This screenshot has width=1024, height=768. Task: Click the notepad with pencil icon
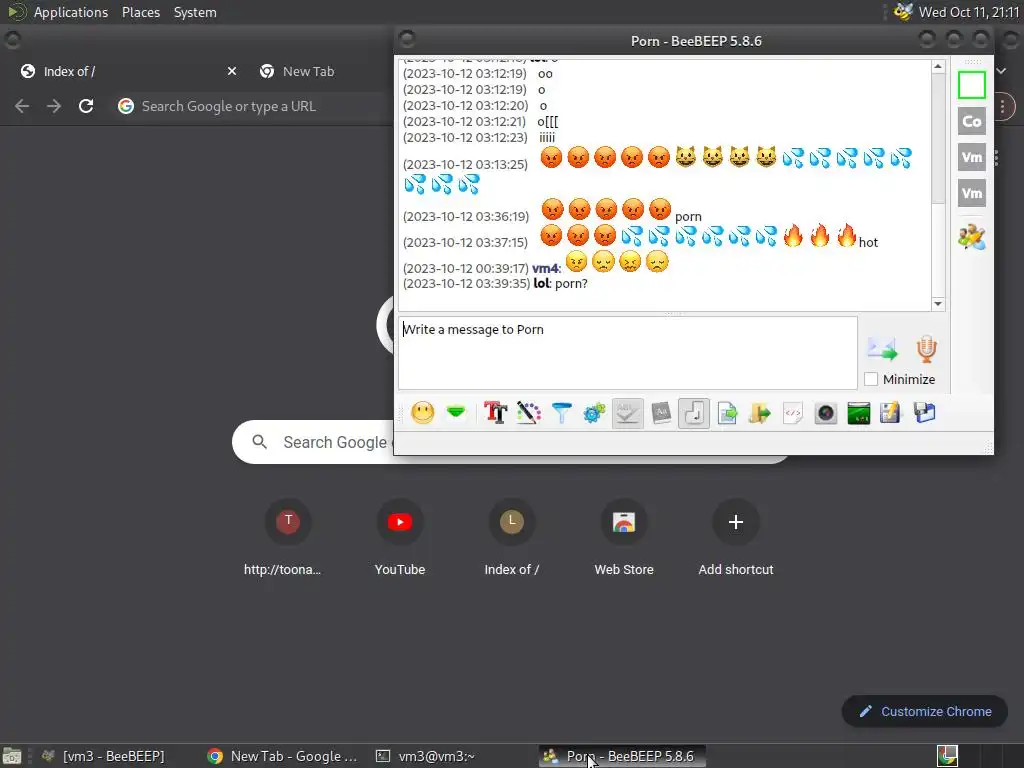(x=891, y=413)
